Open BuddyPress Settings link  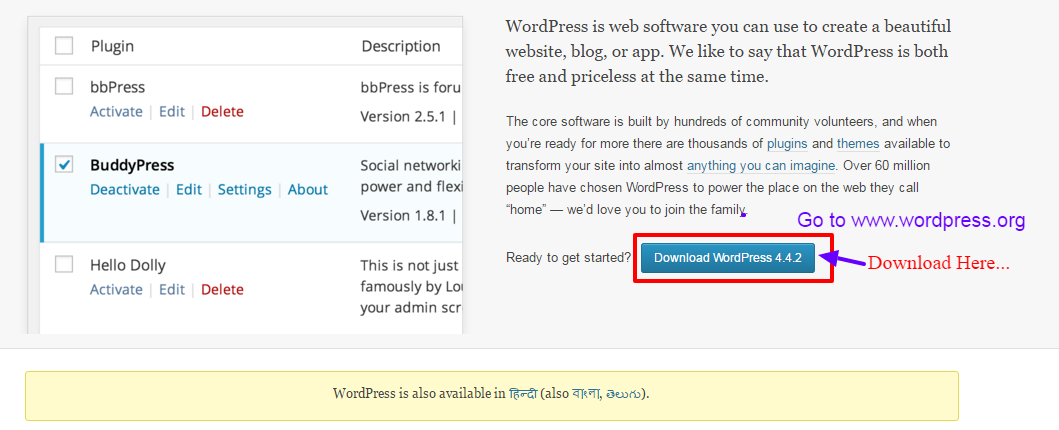pyautogui.click(x=244, y=190)
